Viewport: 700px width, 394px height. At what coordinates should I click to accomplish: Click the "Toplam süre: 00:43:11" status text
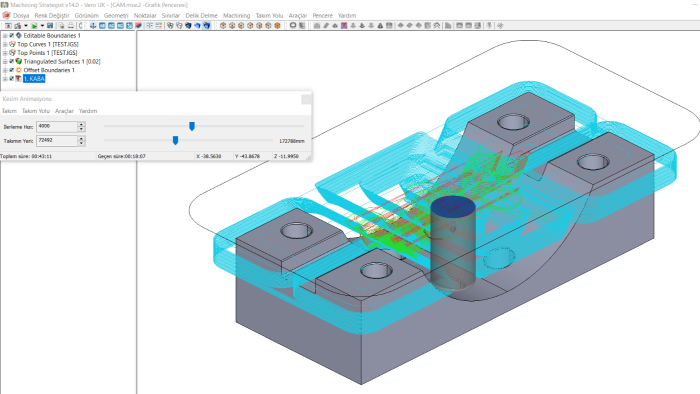(26, 156)
